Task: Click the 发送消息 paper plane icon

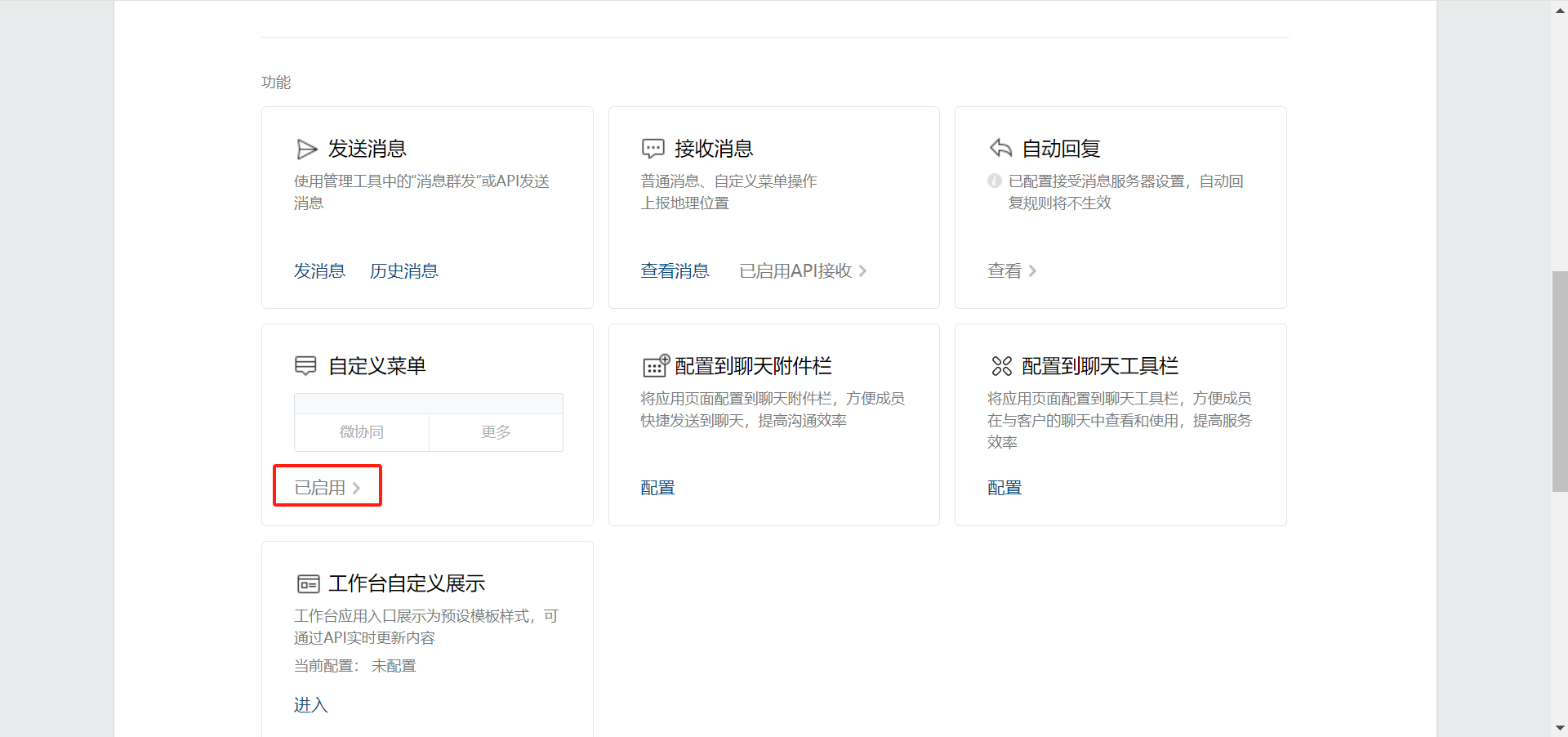Action: pos(307,149)
